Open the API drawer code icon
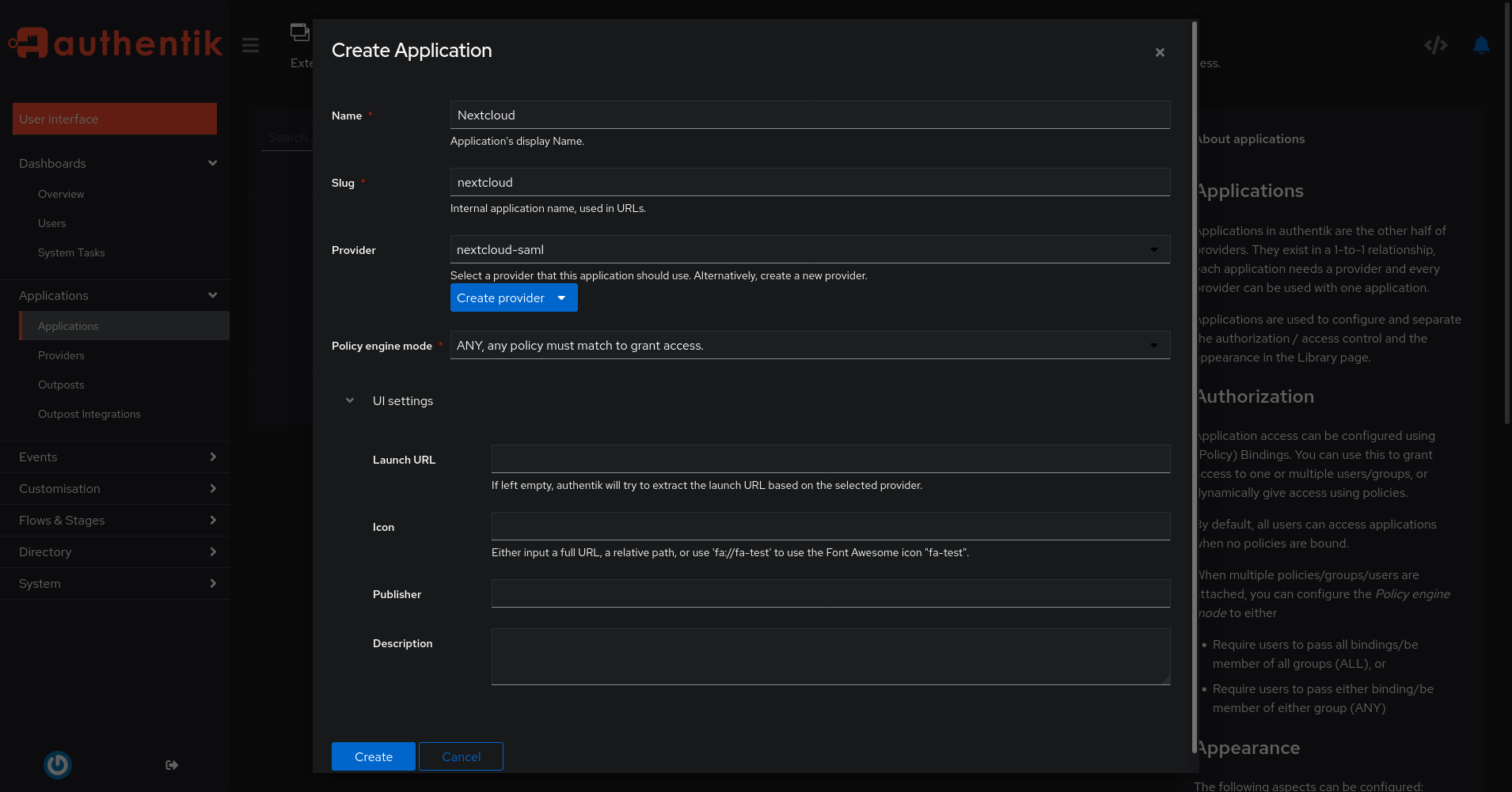Screen dimensions: 1512x792 point(1435,45)
